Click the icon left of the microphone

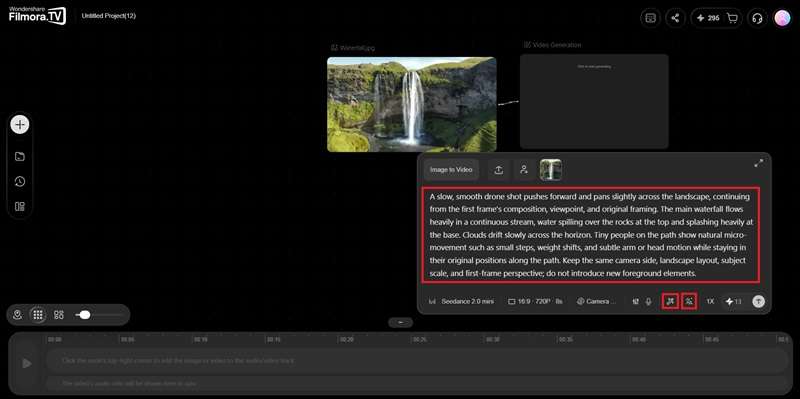[x=636, y=302]
